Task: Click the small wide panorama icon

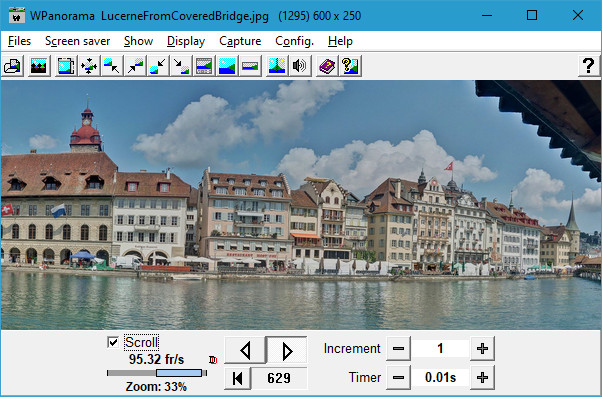Action: click(x=250, y=66)
